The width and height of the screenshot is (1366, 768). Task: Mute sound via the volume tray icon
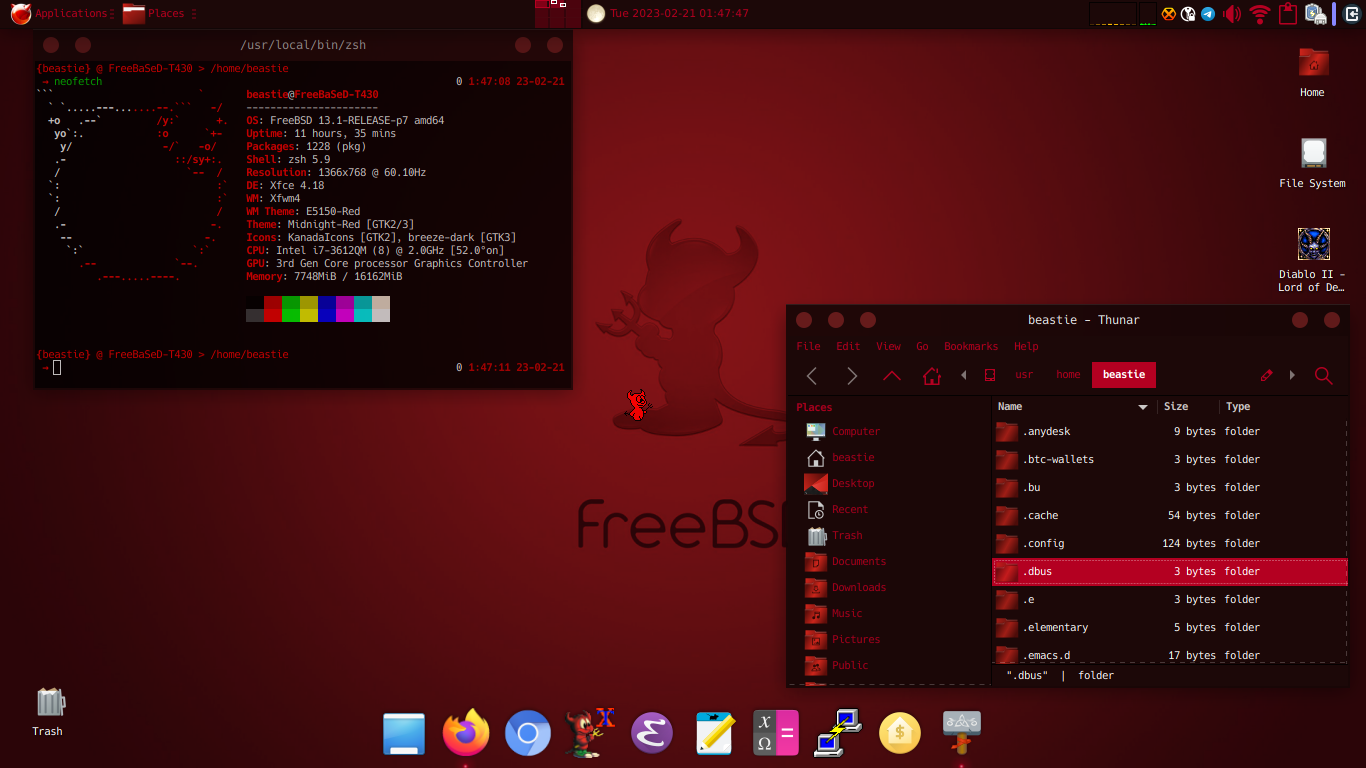click(x=1232, y=14)
